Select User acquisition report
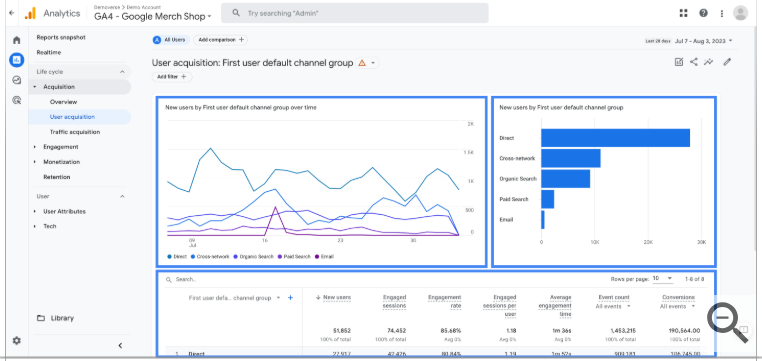This screenshot has width=762, height=361. (x=72, y=117)
